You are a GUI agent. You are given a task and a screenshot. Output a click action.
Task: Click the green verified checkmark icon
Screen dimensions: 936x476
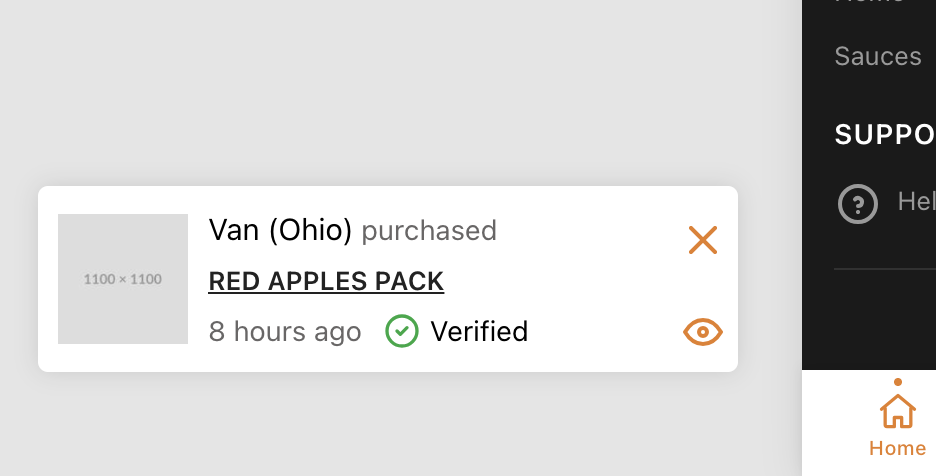point(401,331)
